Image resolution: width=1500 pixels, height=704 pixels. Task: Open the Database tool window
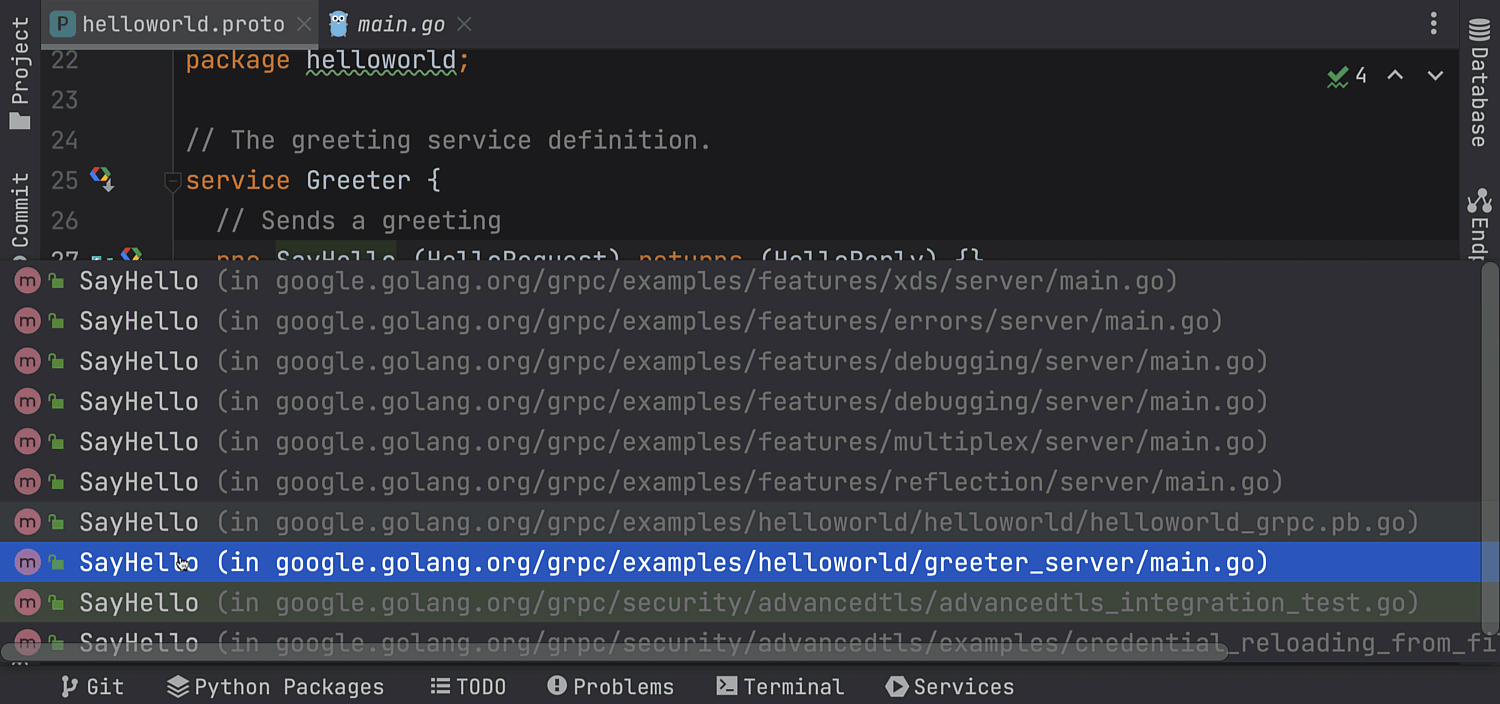pos(1479,85)
